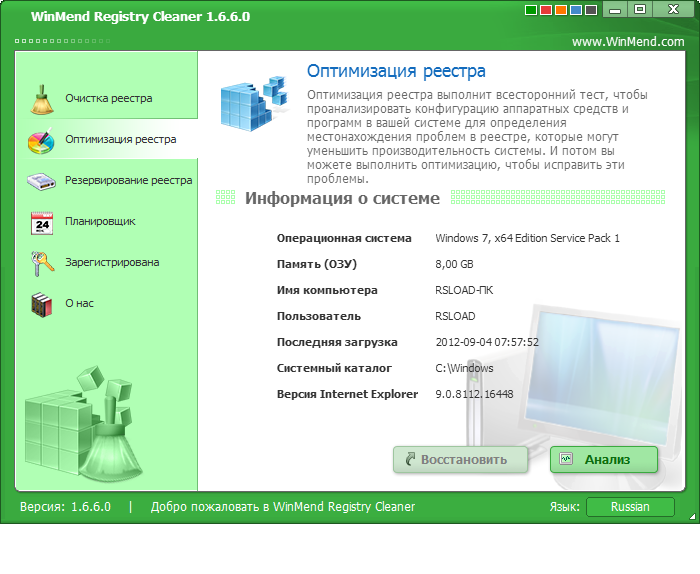Choose the red color theme swatch
Image resolution: width=700 pixels, height=574 pixels.
tap(546, 10)
